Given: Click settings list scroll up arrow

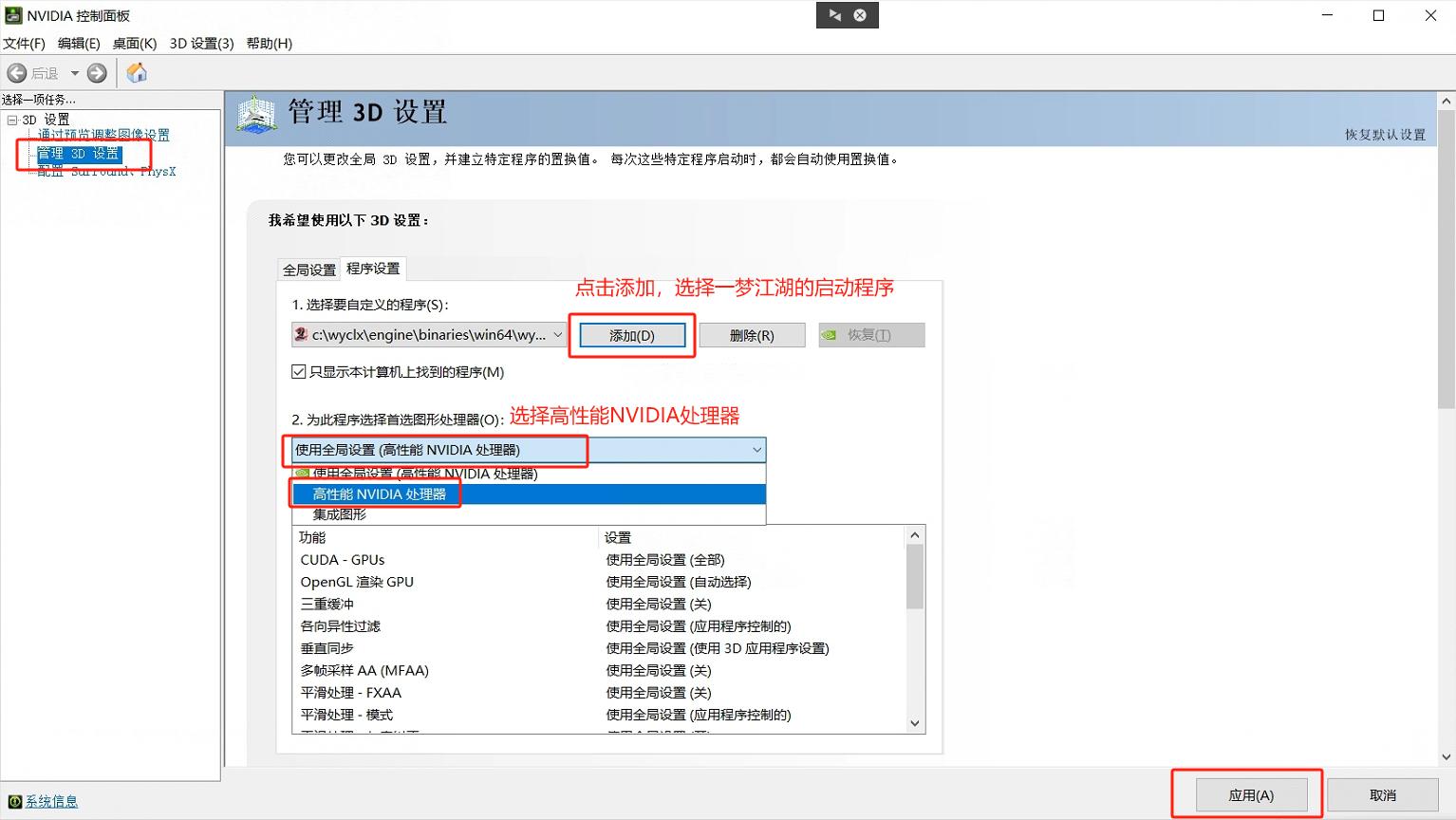Looking at the screenshot, I should click(x=915, y=535).
